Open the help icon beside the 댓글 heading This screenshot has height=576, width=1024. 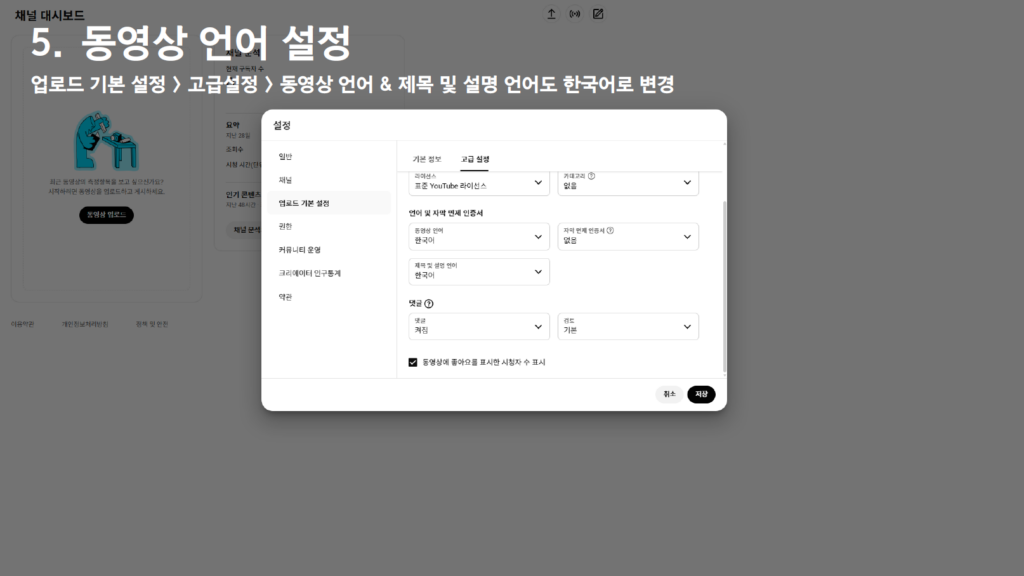pyautogui.click(x=429, y=304)
